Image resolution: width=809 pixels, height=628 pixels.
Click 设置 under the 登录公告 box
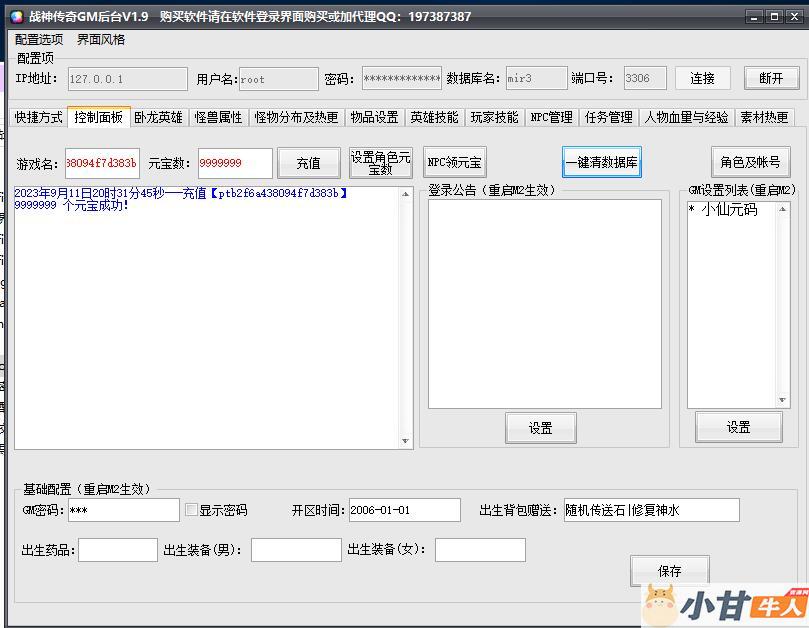coord(540,428)
